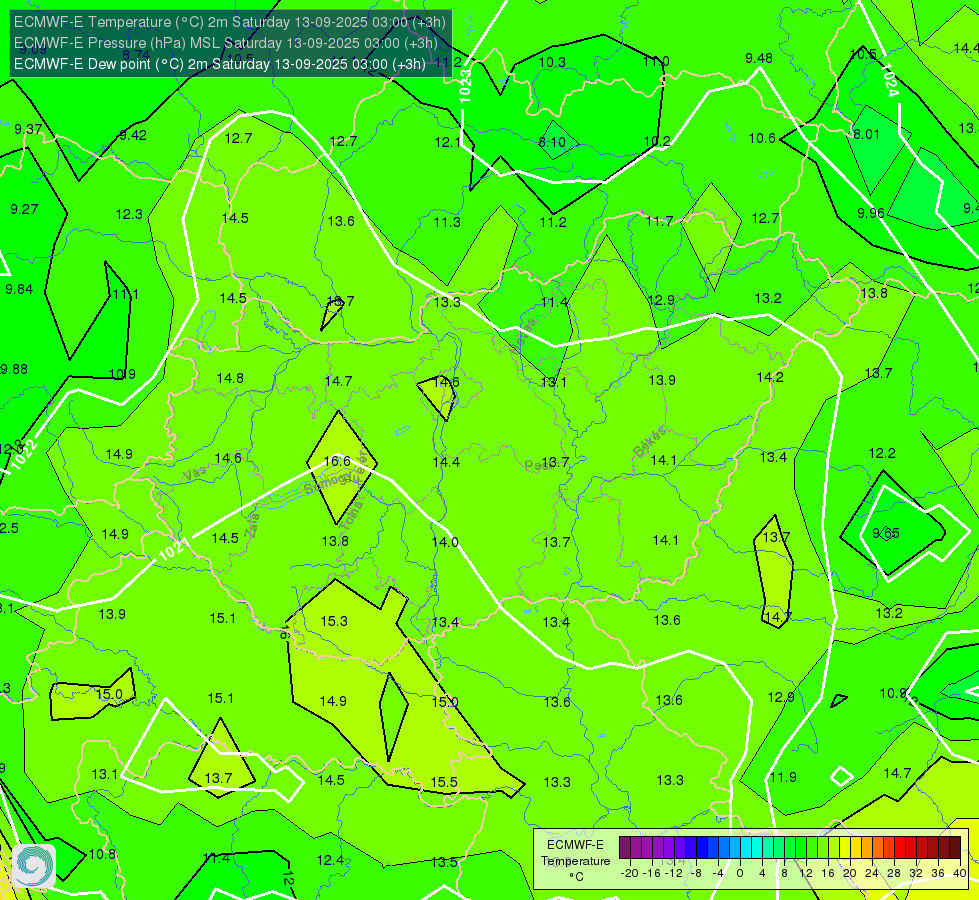Screen dimensions: 979x900
Task: Click the 9.27 temperature value
Action: pyautogui.click(x=24, y=209)
